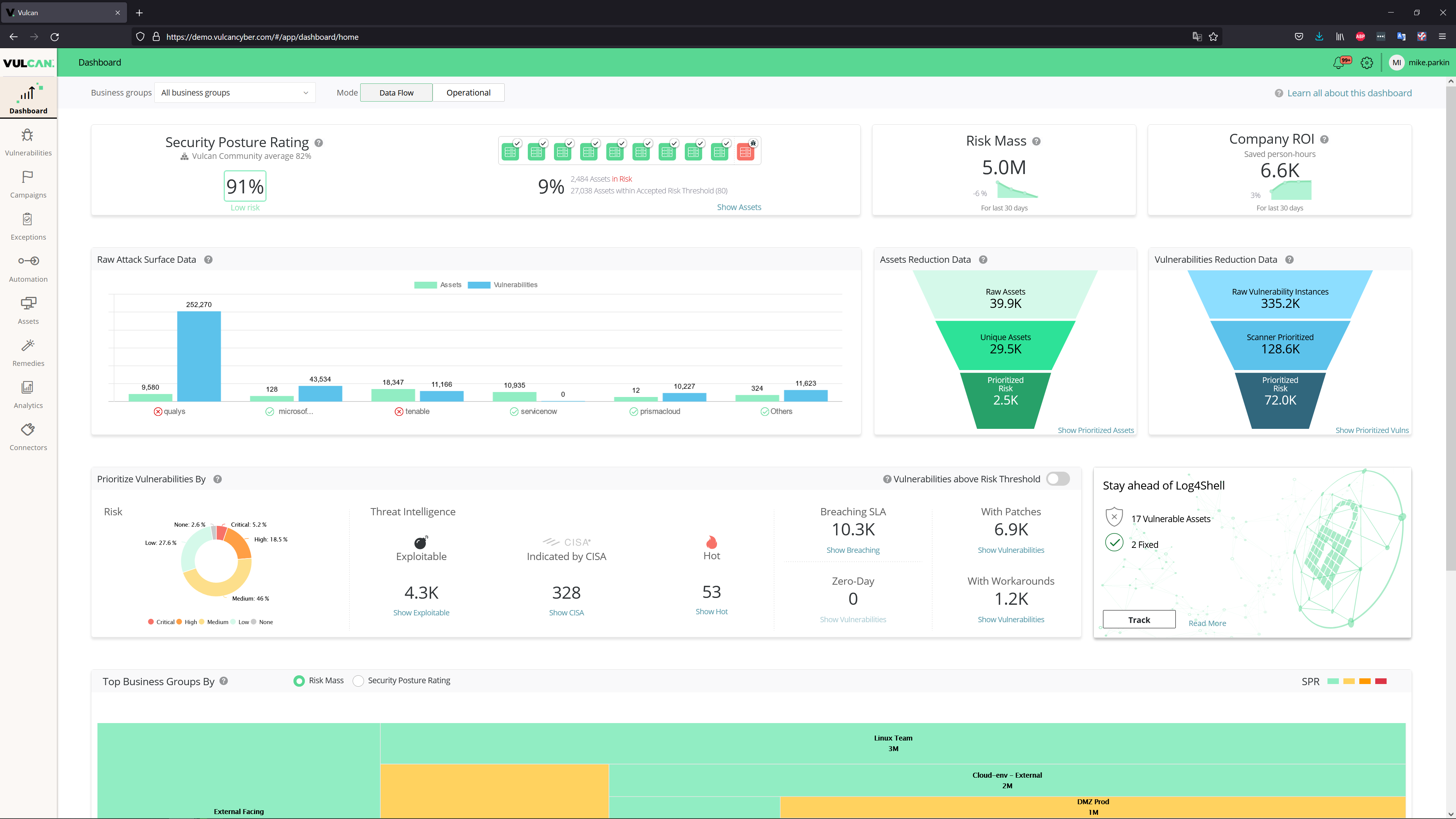Select the Data Flow mode tab
Image resolution: width=1456 pixels, height=819 pixels.
tap(396, 93)
